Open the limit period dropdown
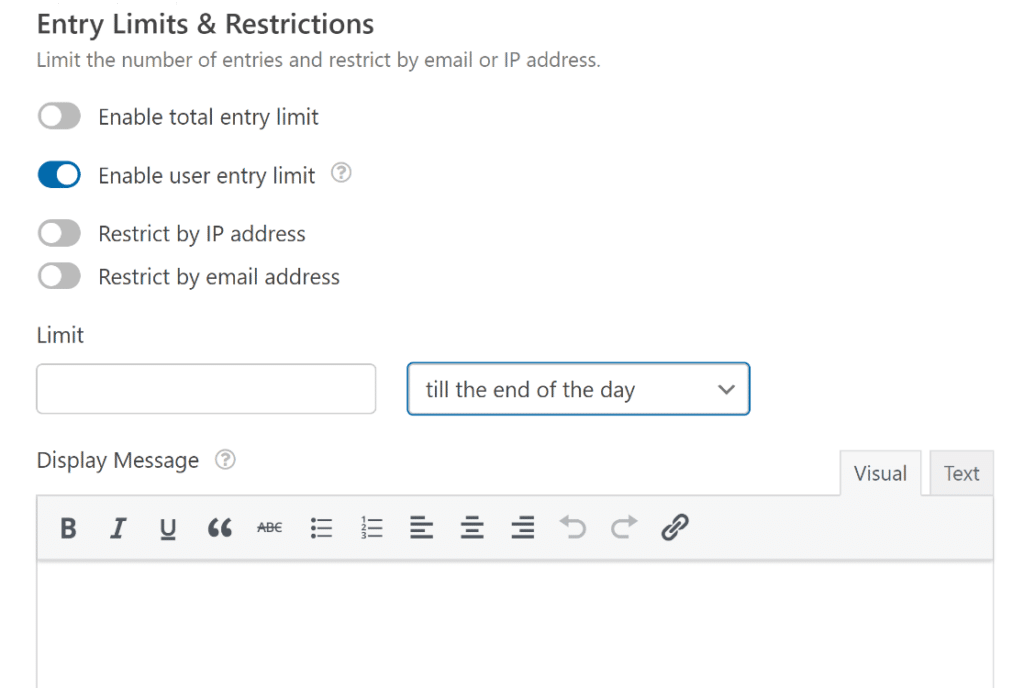 (578, 389)
